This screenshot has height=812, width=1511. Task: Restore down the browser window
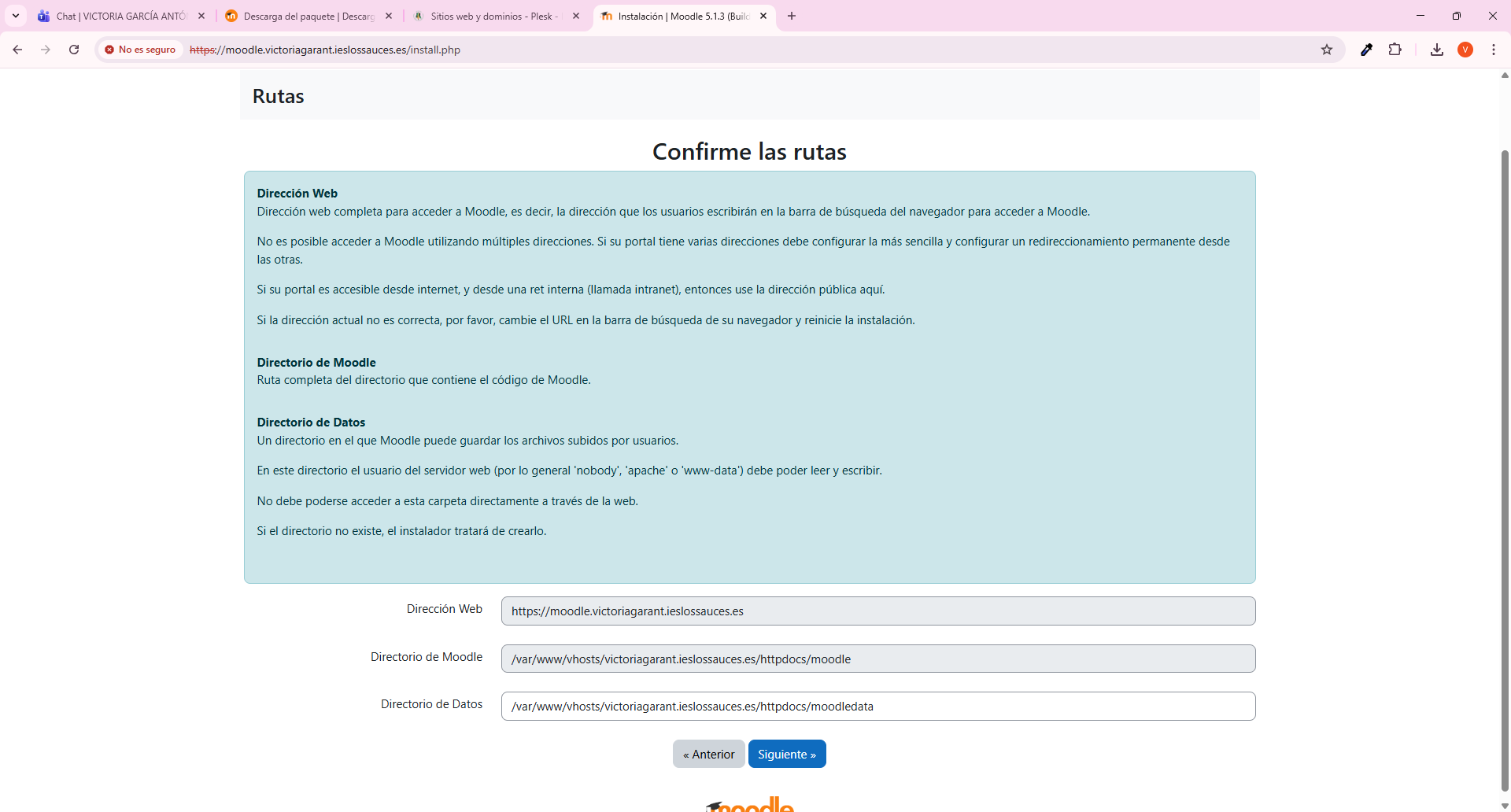click(1457, 16)
